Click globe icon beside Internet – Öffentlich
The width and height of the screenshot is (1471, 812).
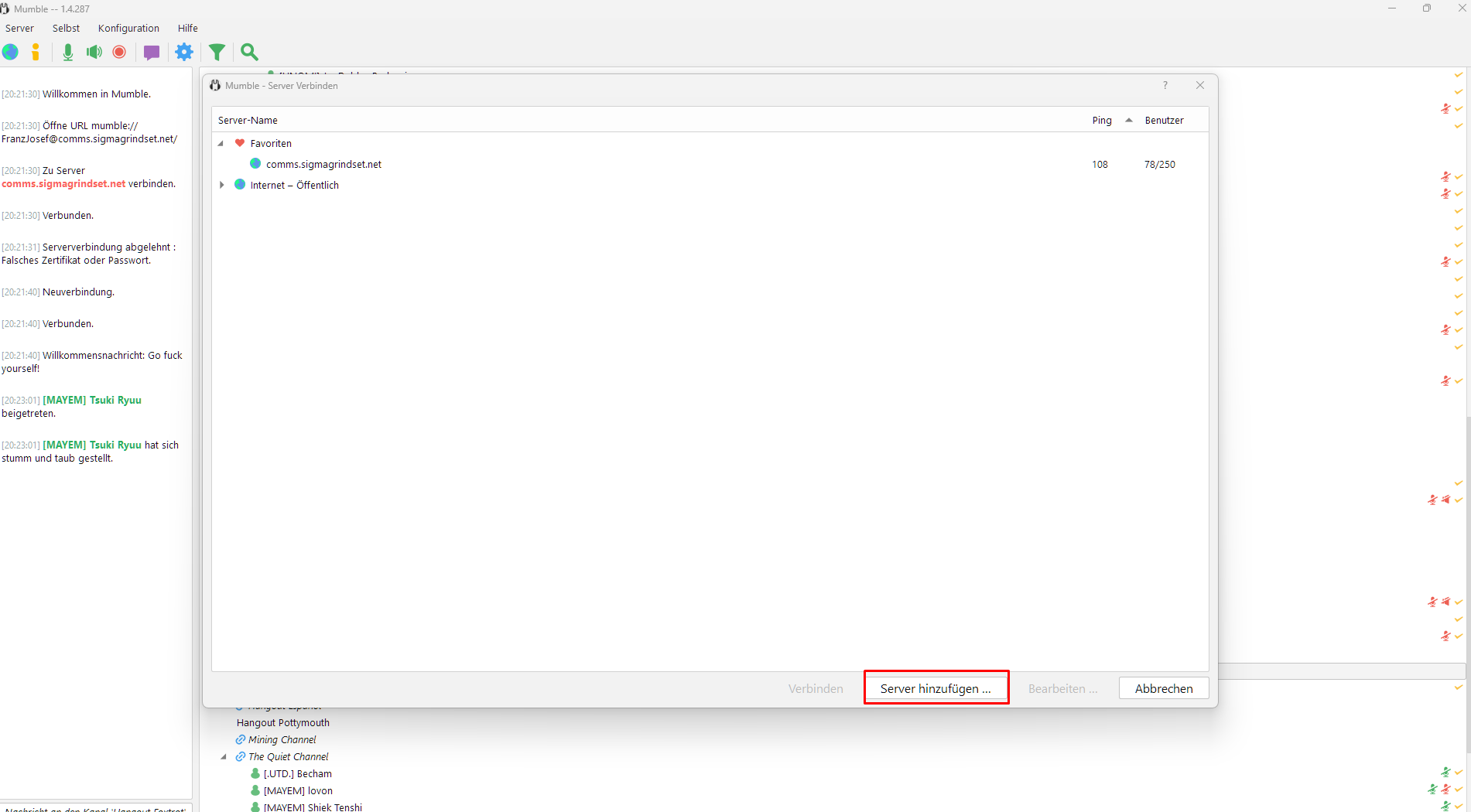(x=240, y=185)
